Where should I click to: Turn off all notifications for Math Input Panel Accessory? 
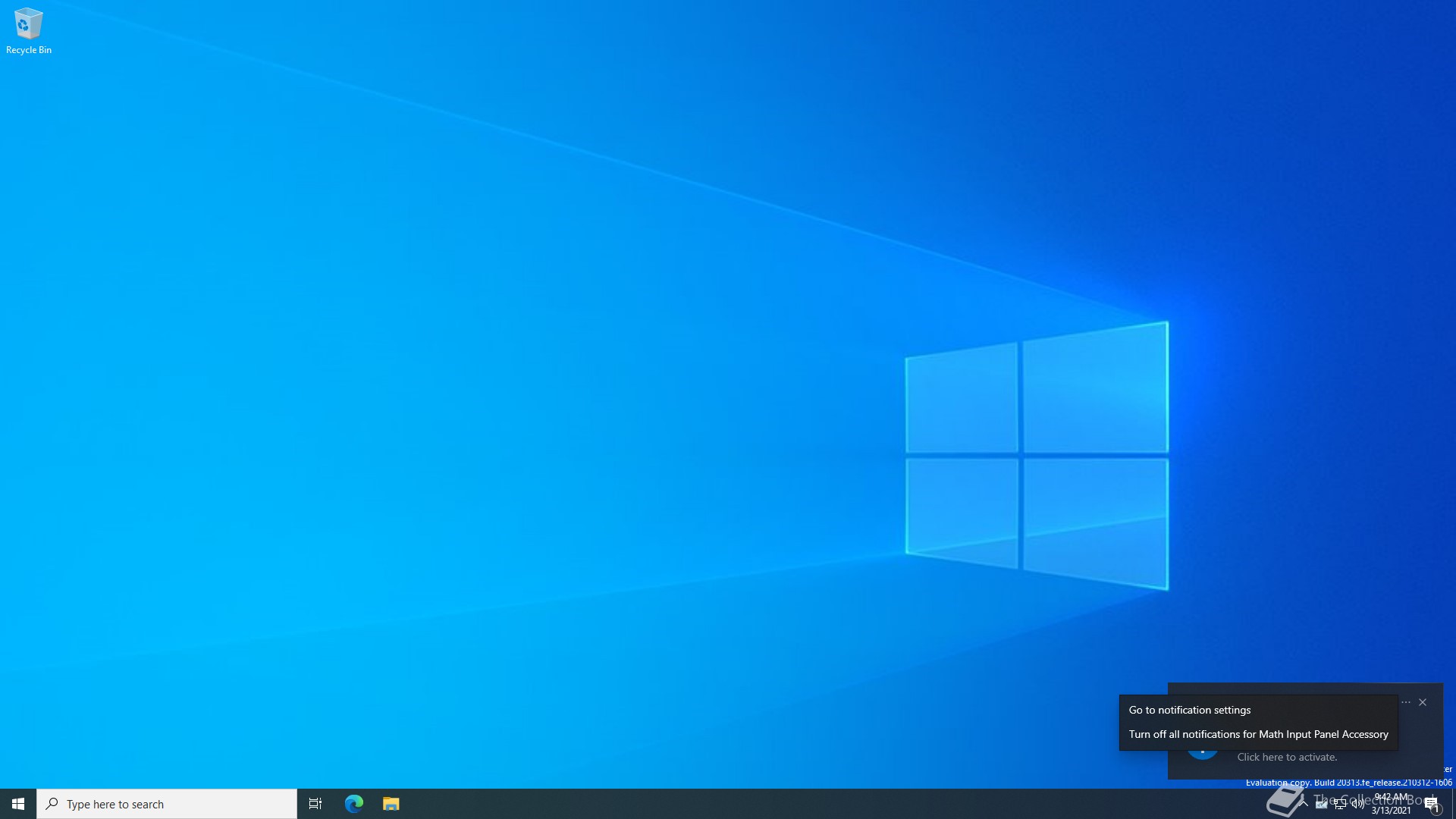(1259, 734)
